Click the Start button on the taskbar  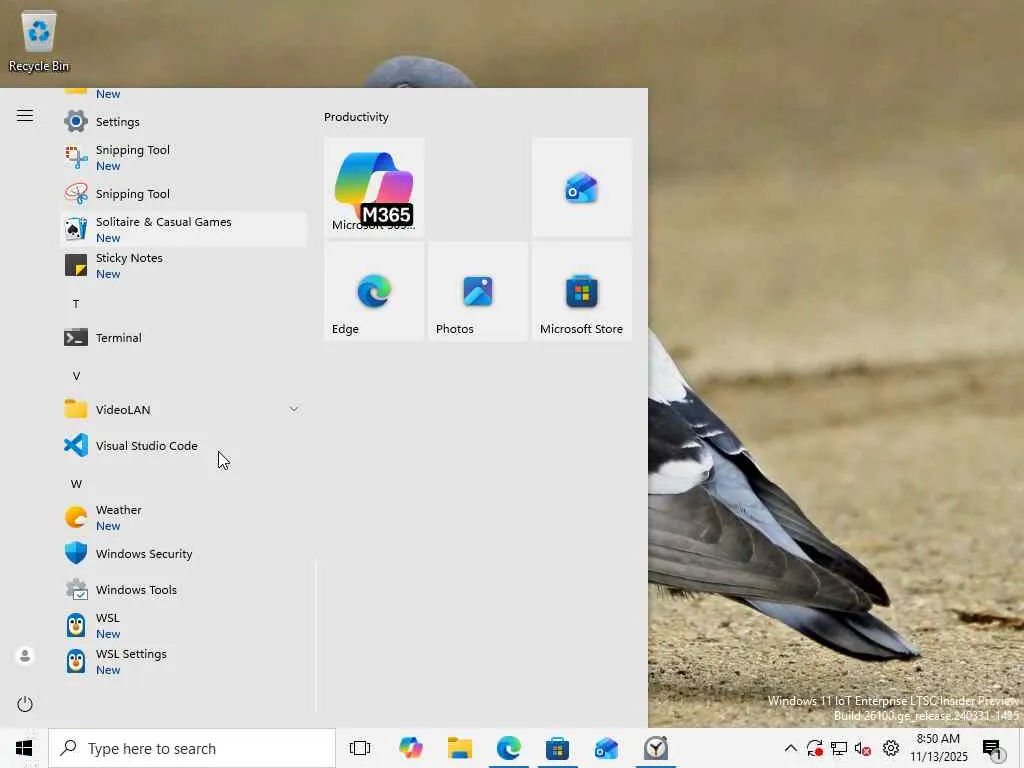click(24, 748)
